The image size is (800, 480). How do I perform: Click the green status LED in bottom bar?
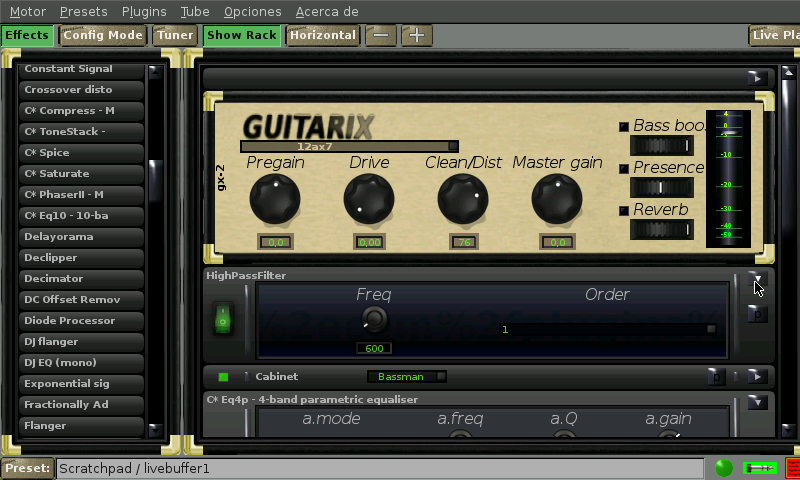coord(723,468)
